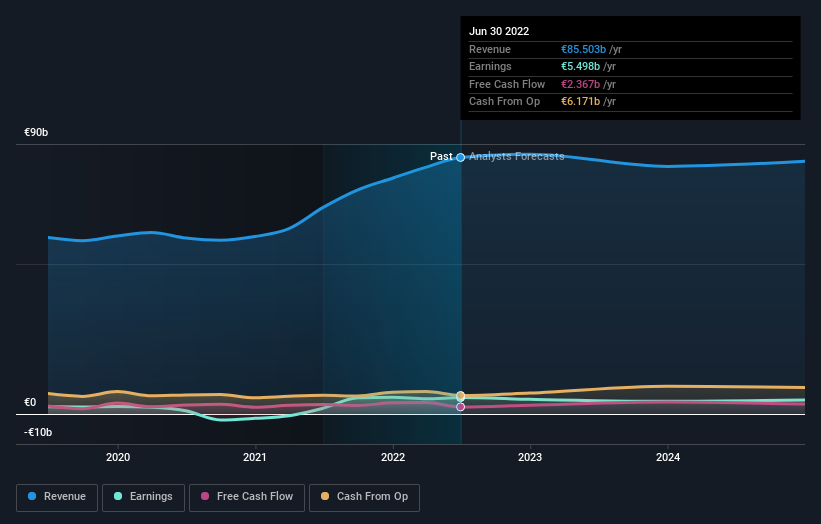This screenshot has height=524, width=821.
Task: Click the Revenue value €85.503b
Action: (x=583, y=49)
